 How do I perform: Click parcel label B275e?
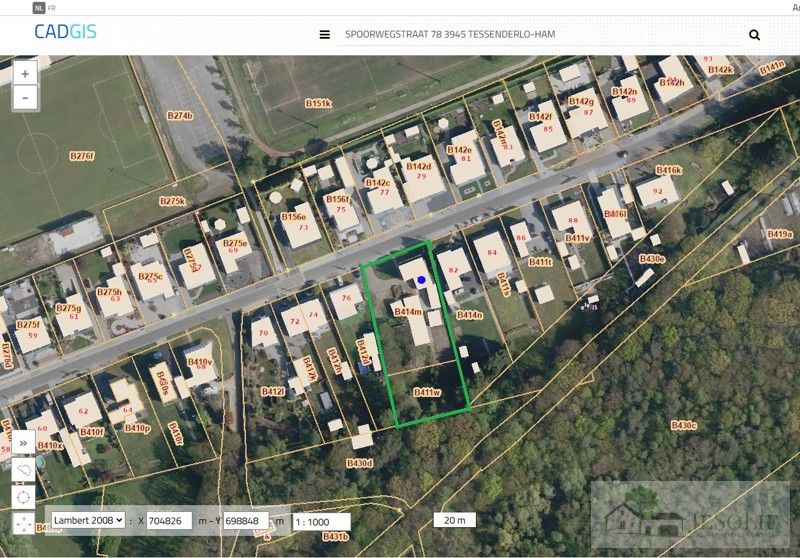(x=235, y=243)
